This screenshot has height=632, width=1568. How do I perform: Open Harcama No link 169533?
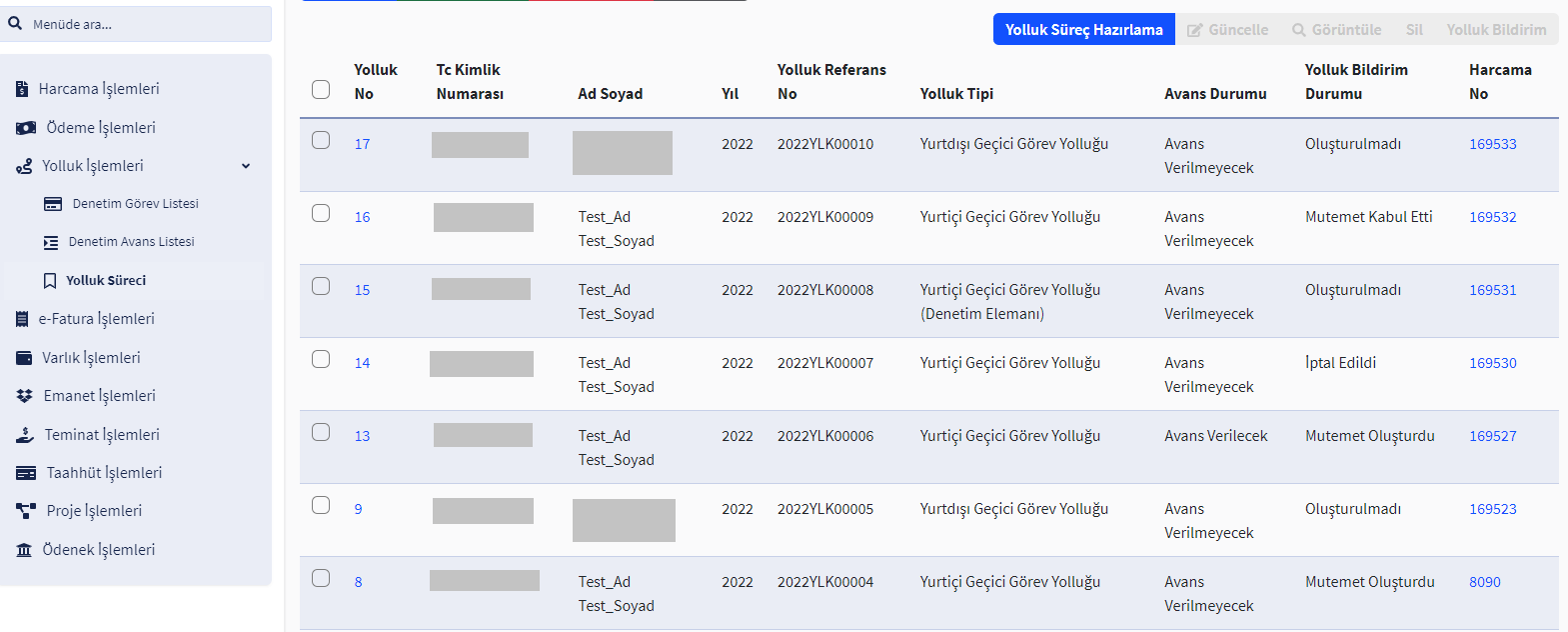coord(1492,144)
